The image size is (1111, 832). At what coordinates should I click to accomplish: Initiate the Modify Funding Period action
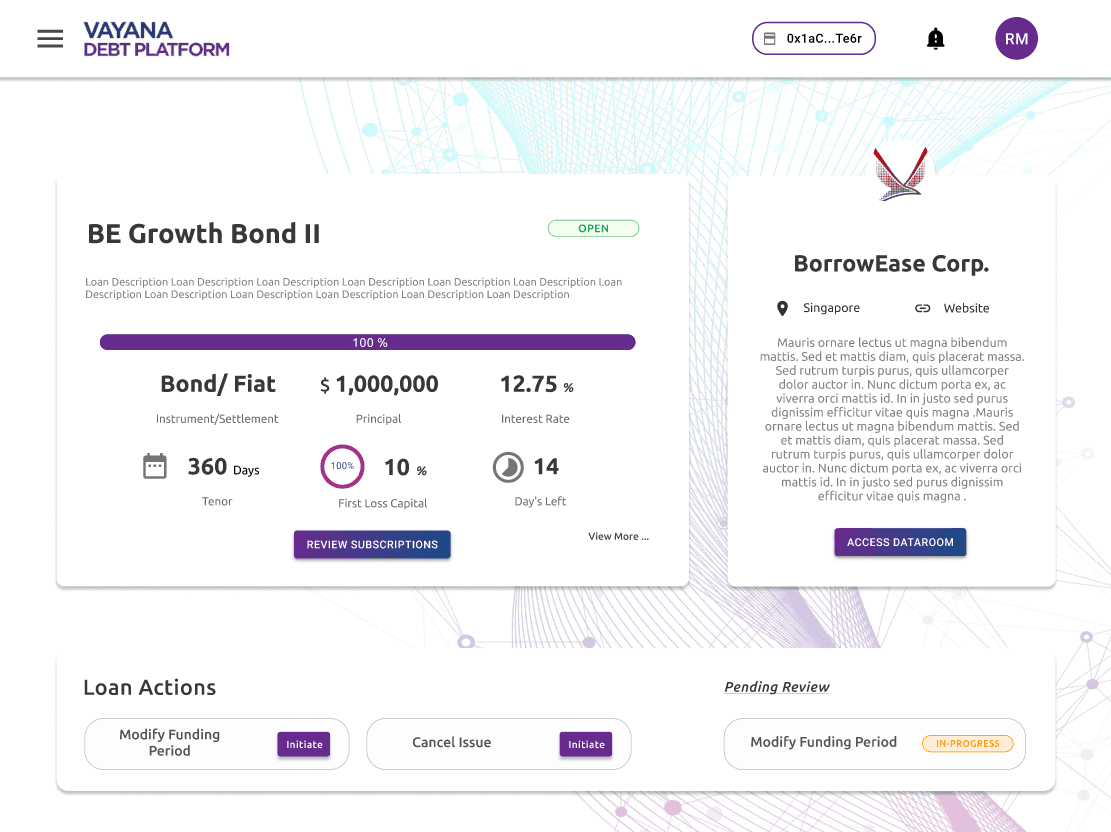pyautogui.click(x=304, y=744)
